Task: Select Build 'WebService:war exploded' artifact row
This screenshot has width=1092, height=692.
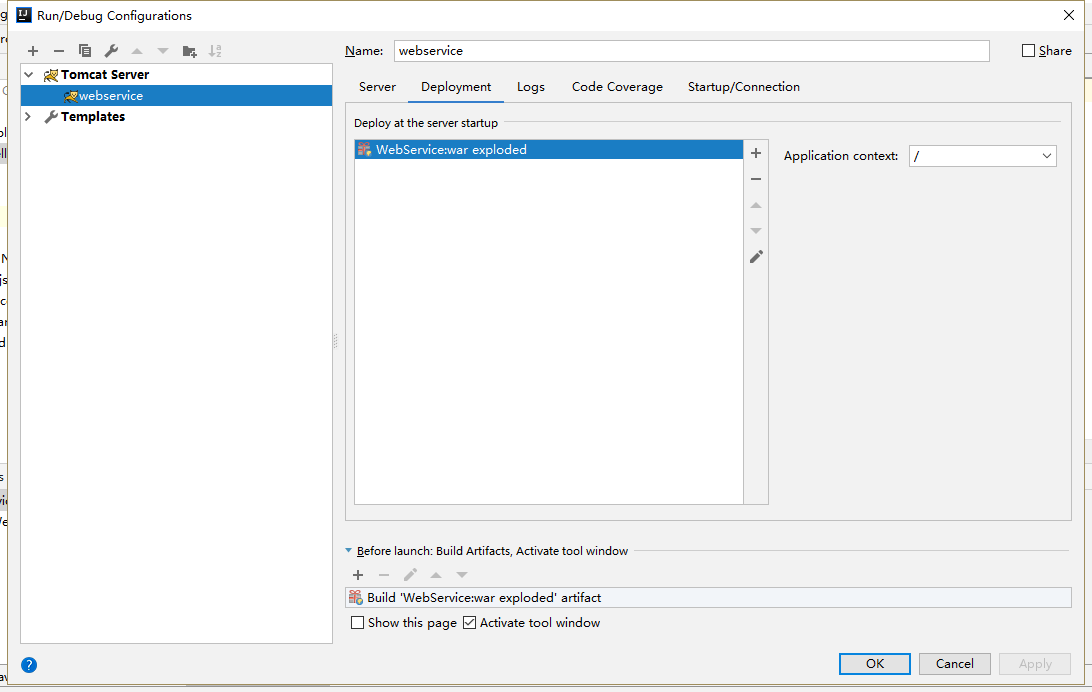Action: [708, 597]
